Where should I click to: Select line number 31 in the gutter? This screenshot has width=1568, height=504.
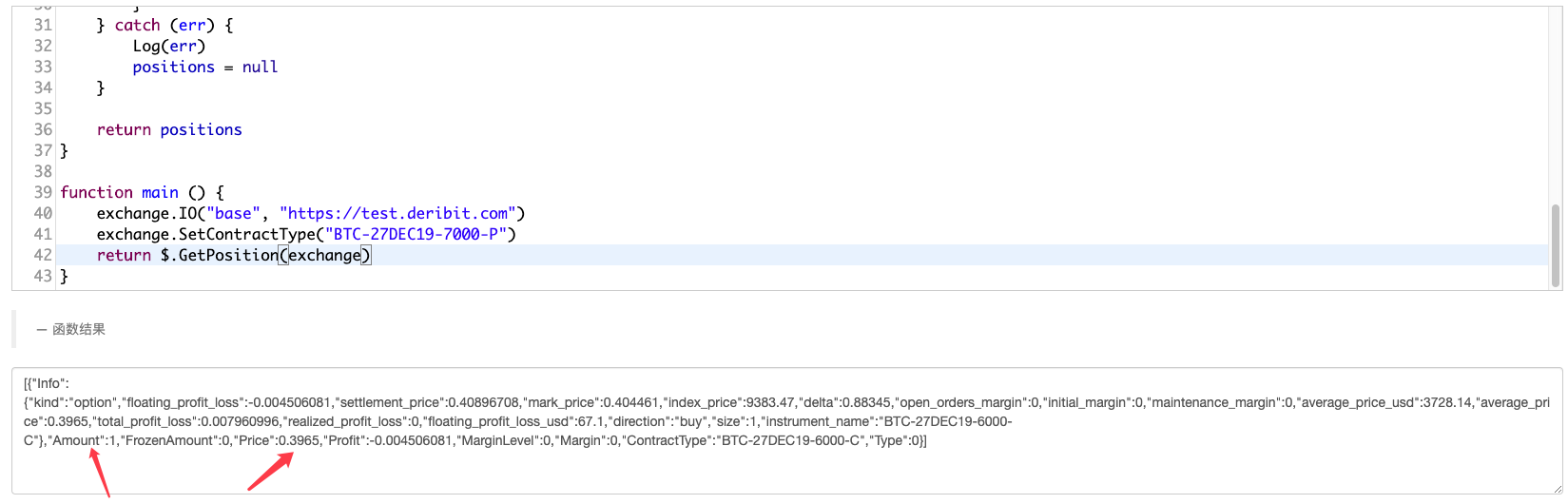(x=43, y=25)
